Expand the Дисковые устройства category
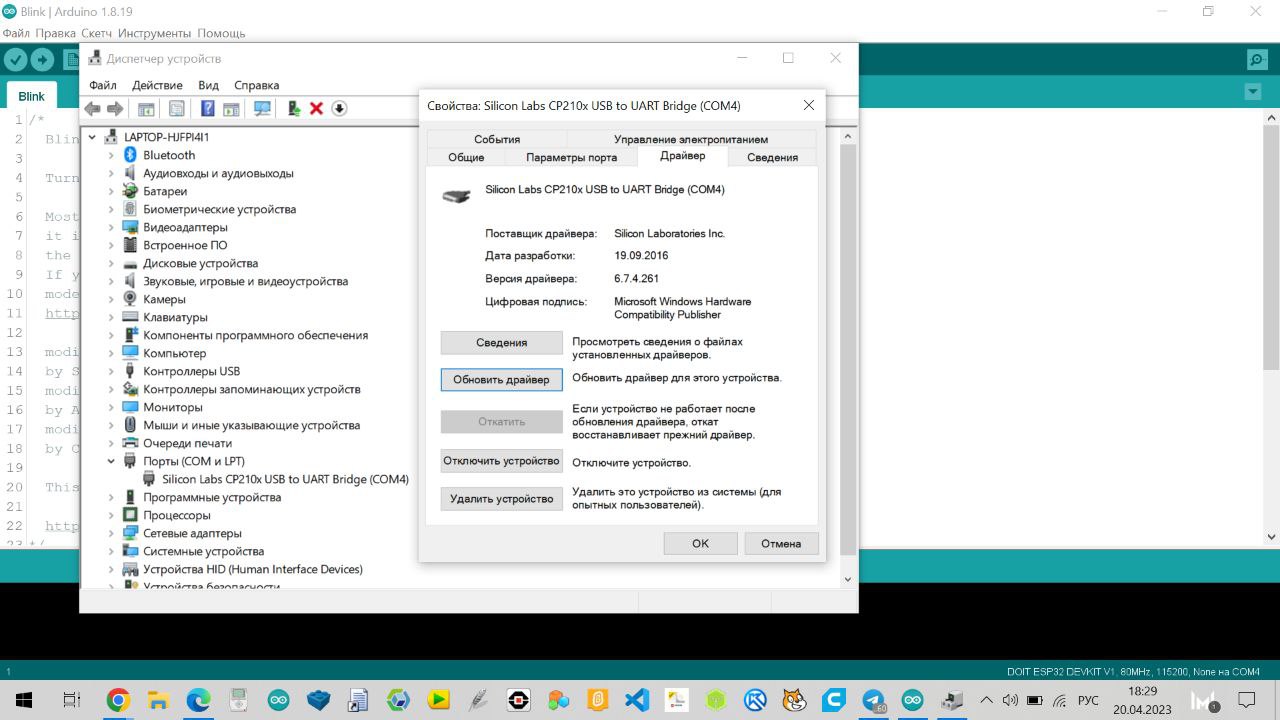 [111, 263]
